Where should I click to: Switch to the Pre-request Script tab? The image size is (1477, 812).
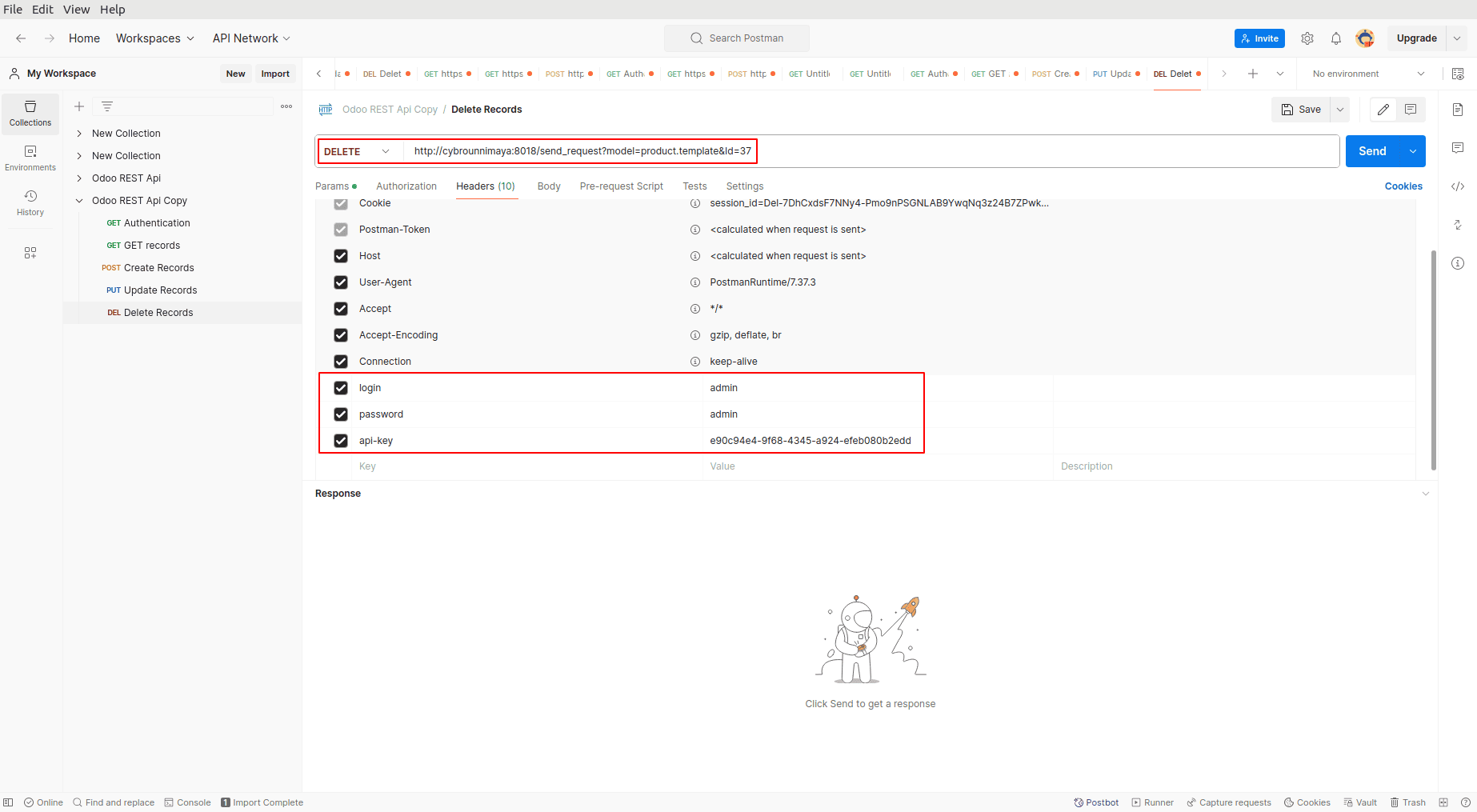pyautogui.click(x=622, y=186)
